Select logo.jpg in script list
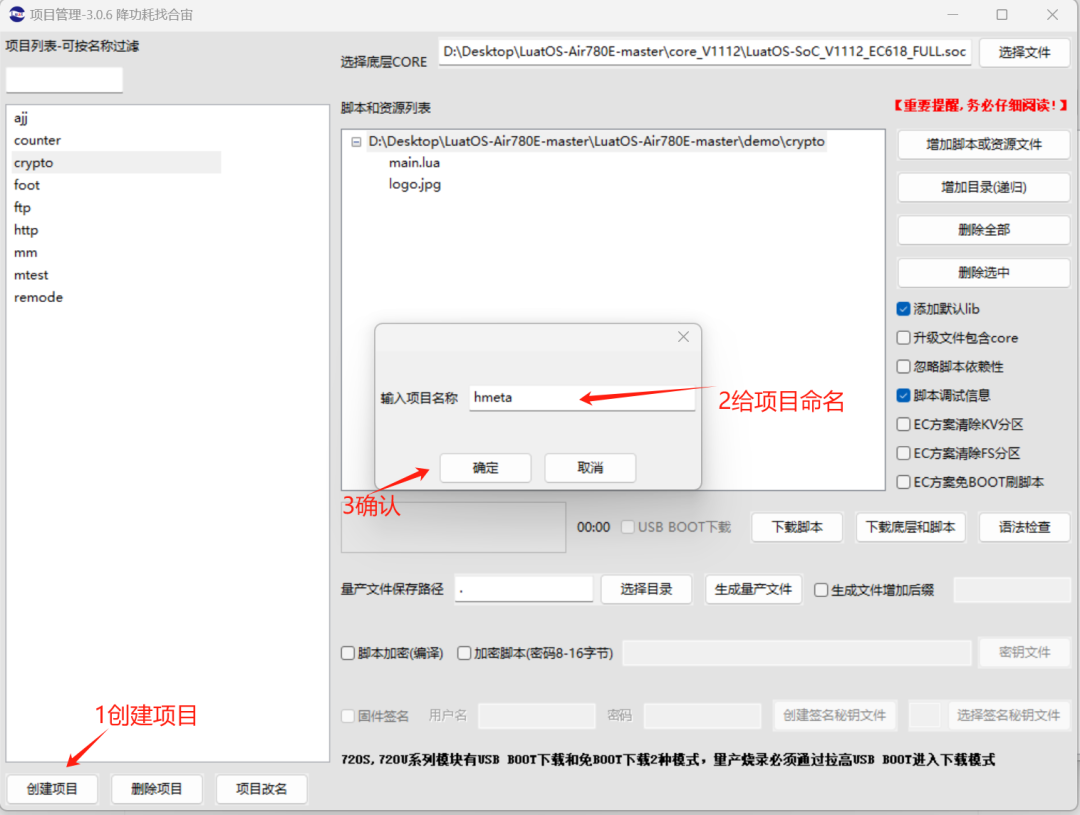This screenshot has width=1080, height=815. [x=415, y=184]
